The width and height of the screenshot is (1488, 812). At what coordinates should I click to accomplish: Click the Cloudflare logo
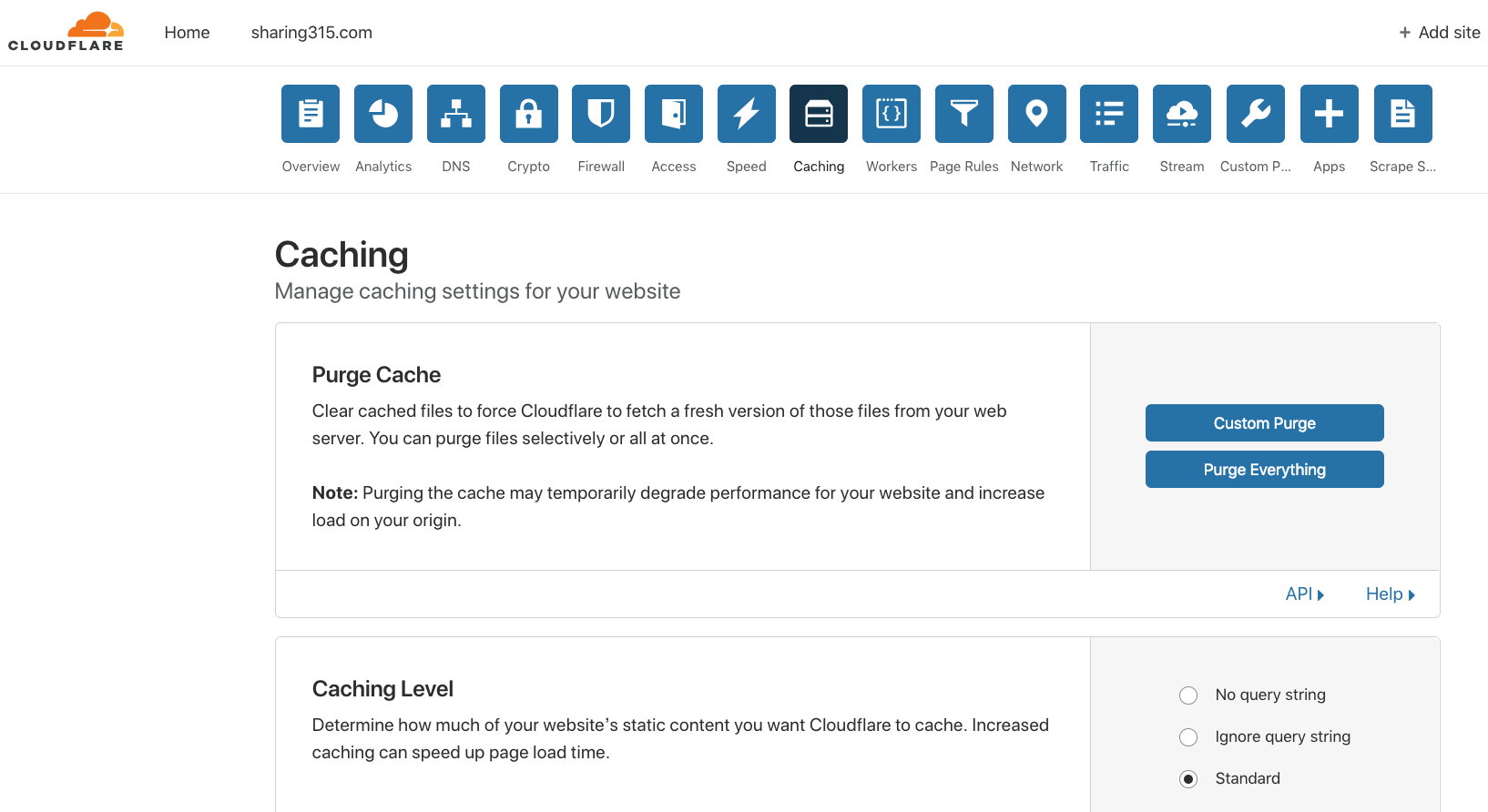tap(66, 32)
